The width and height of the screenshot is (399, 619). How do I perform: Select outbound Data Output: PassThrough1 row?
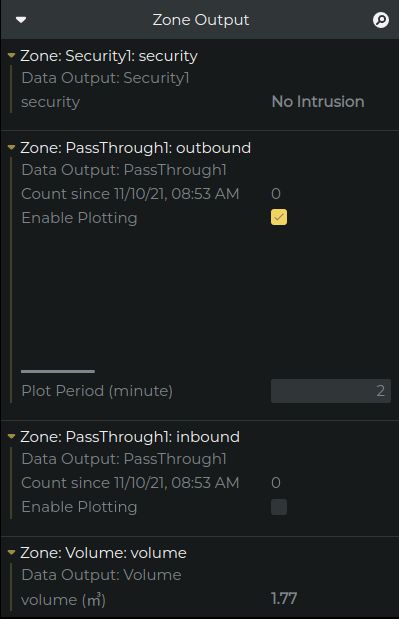pyautogui.click(x=124, y=170)
